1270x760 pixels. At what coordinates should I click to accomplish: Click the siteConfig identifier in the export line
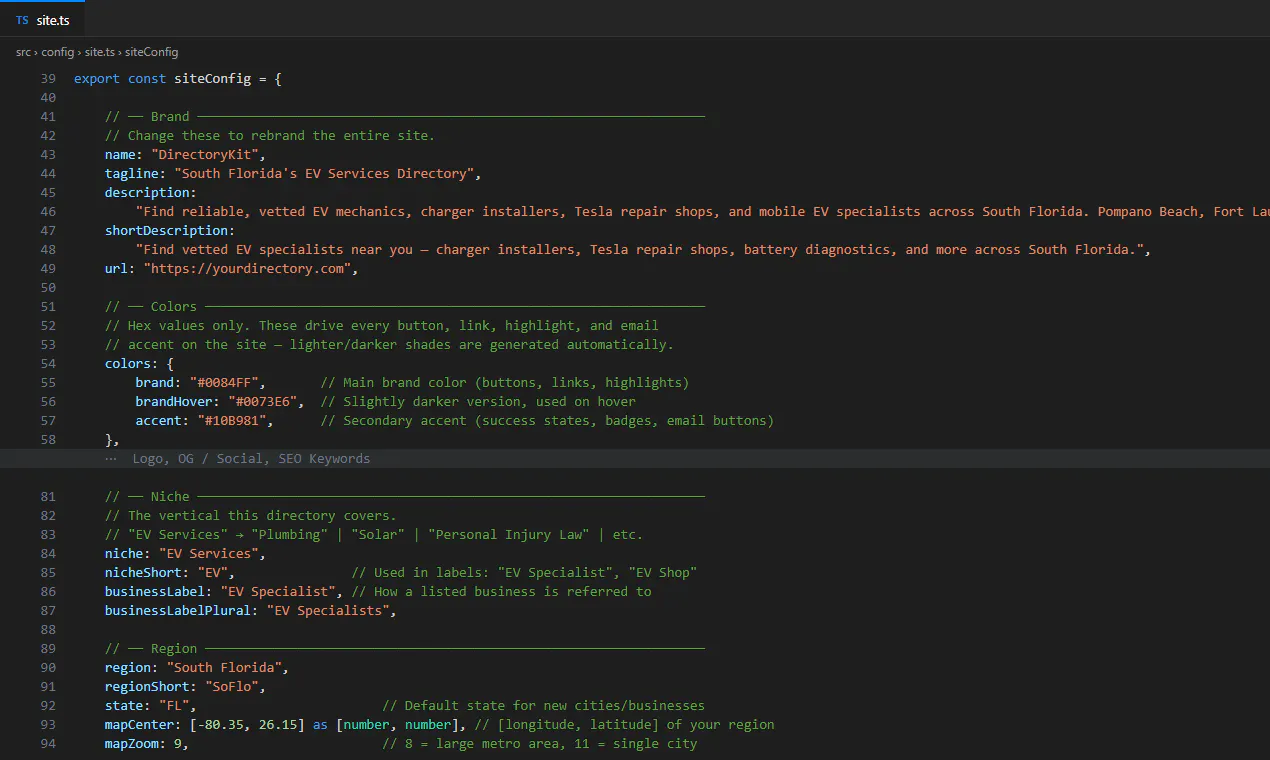pyautogui.click(x=212, y=79)
